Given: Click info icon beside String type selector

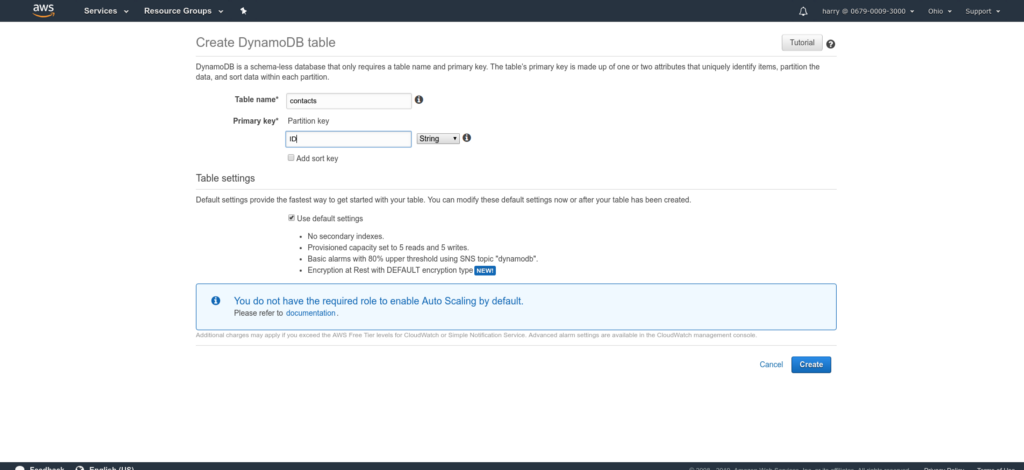Looking at the screenshot, I should coord(467,139).
